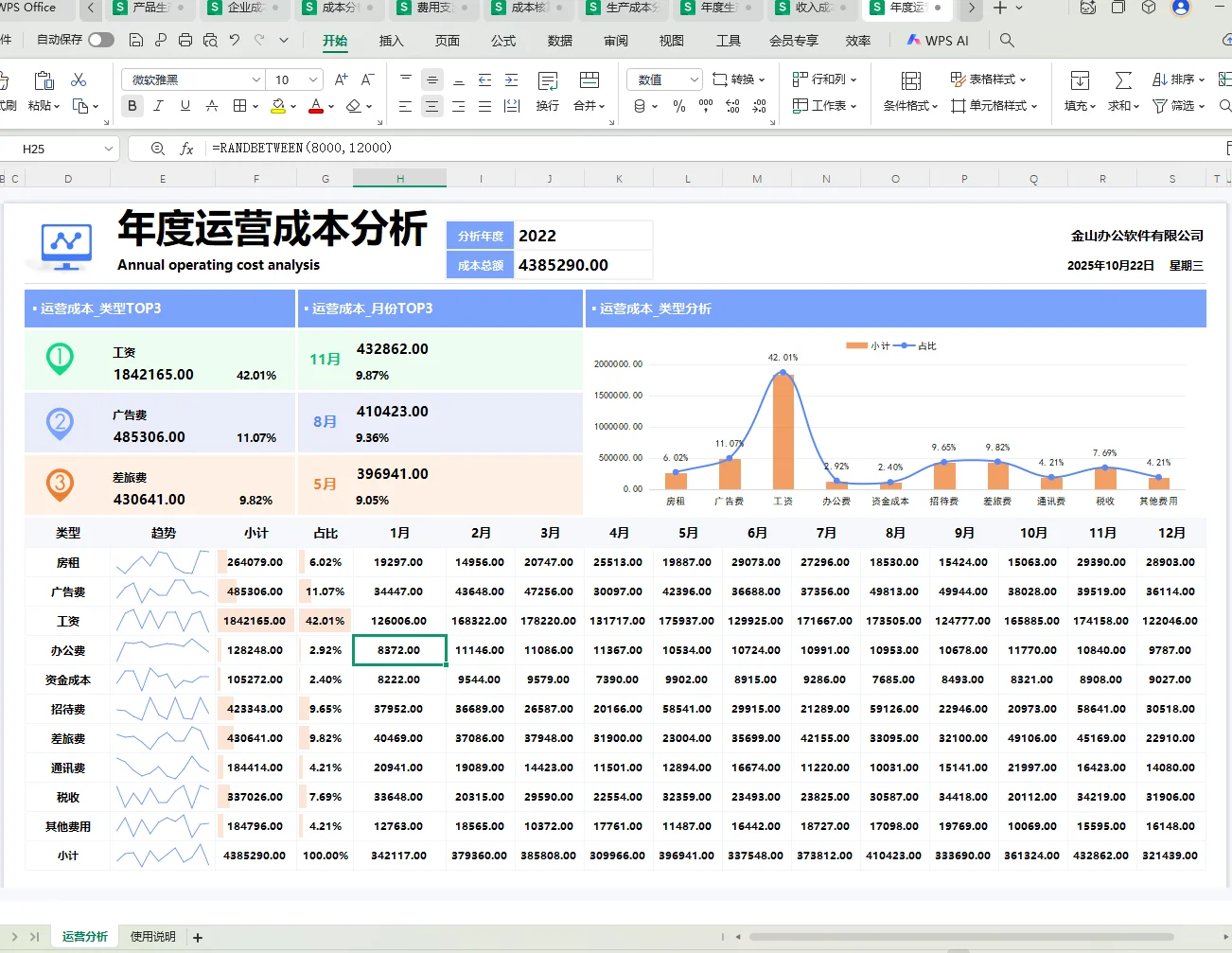Open the font name dropdown

click(x=256, y=79)
